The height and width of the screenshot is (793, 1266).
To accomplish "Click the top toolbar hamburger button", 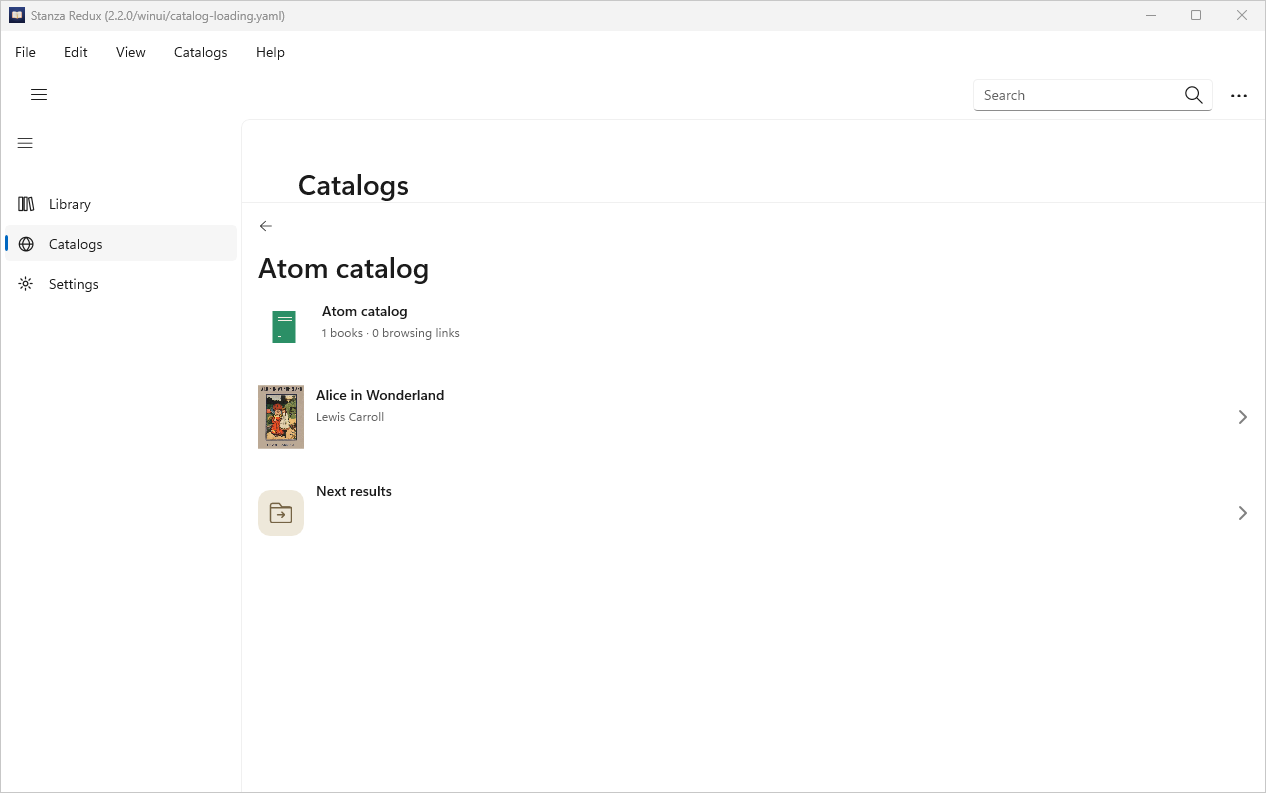I will click(x=39, y=95).
